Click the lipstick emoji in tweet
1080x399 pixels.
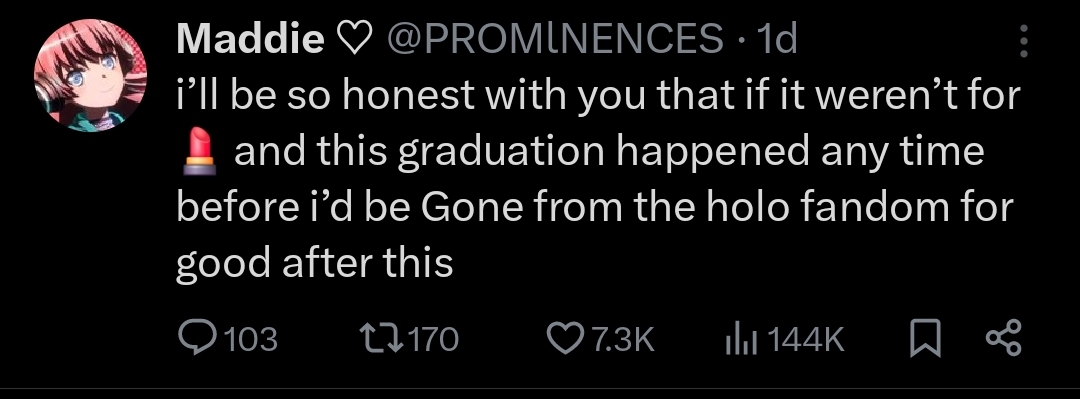coord(200,151)
